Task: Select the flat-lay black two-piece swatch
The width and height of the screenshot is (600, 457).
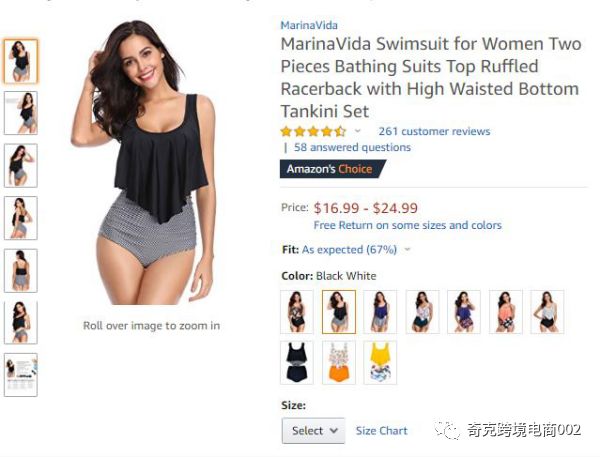Action: tap(297, 362)
